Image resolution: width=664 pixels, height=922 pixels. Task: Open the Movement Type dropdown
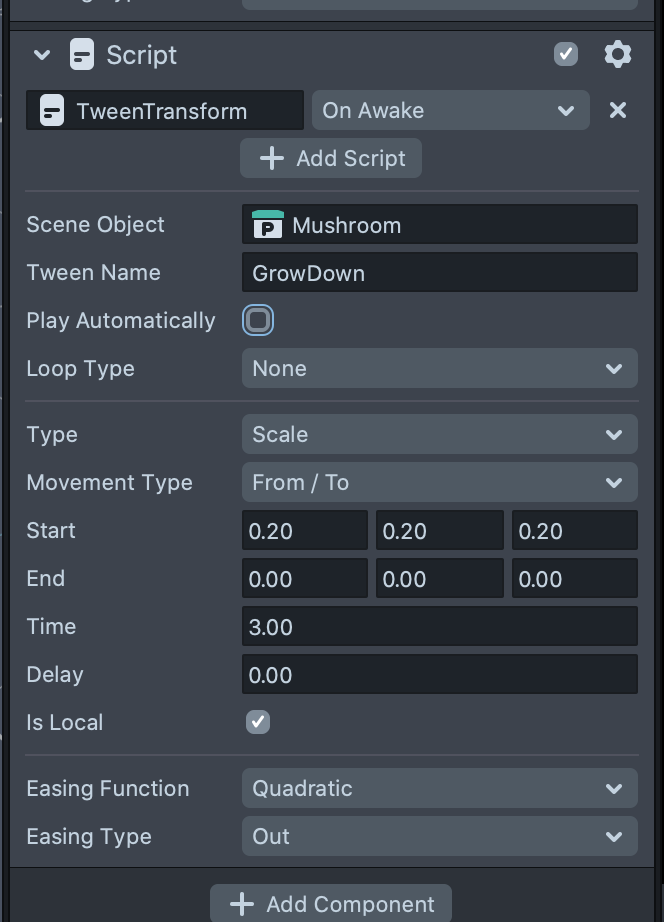[439, 482]
